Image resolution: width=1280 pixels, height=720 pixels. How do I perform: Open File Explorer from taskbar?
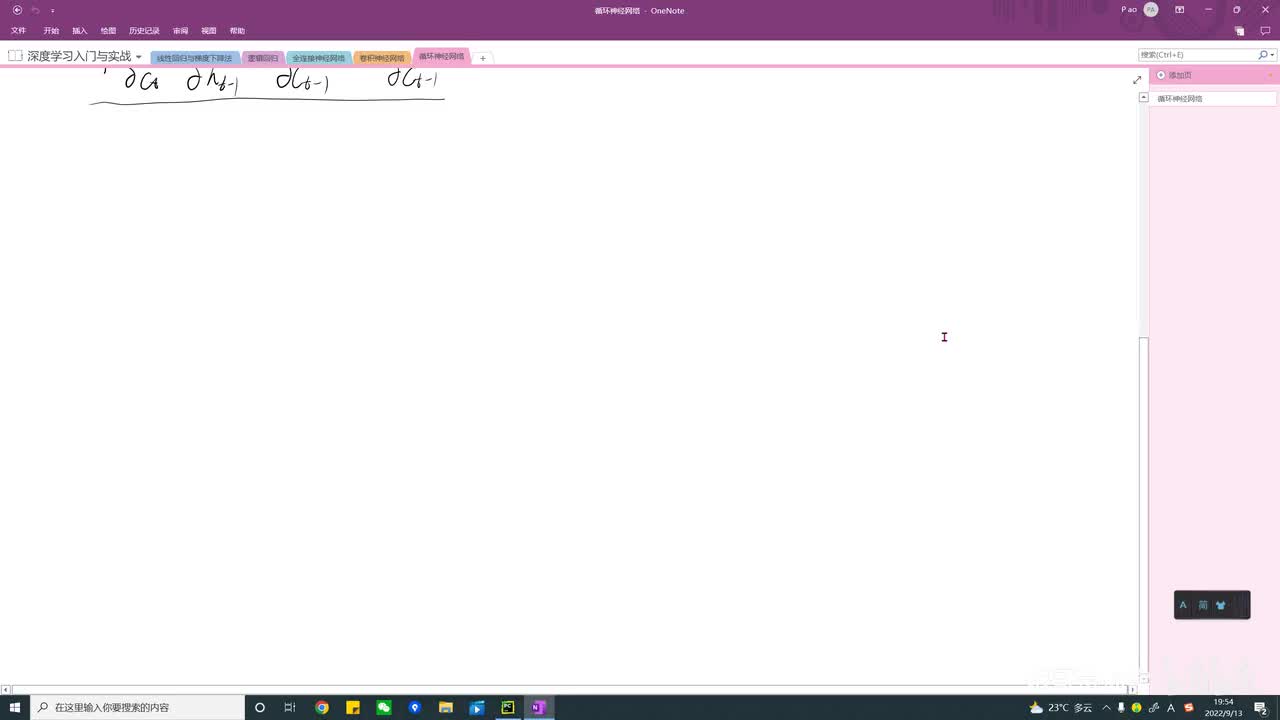tap(446, 707)
